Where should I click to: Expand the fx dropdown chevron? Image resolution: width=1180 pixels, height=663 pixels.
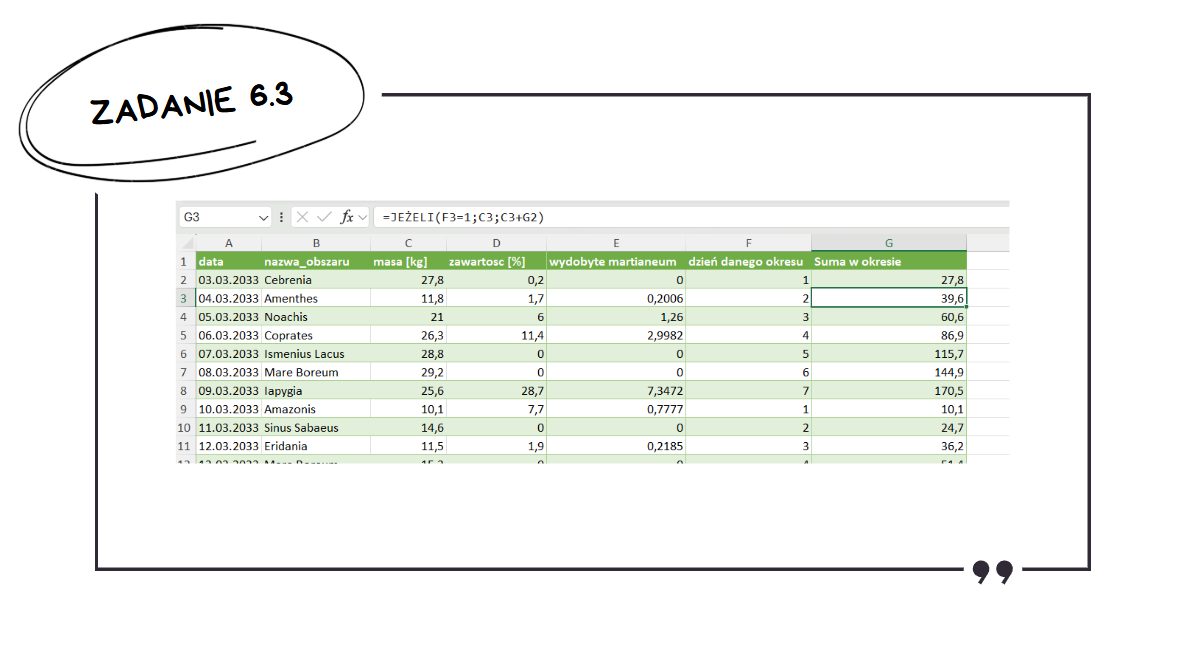click(x=363, y=217)
